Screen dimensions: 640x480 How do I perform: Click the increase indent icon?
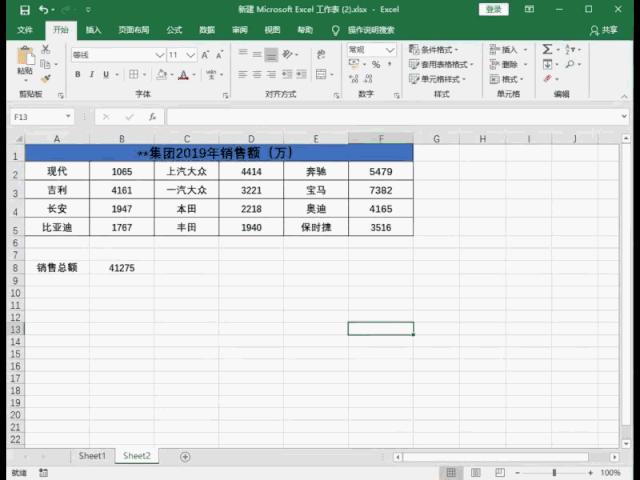(x=301, y=74)
